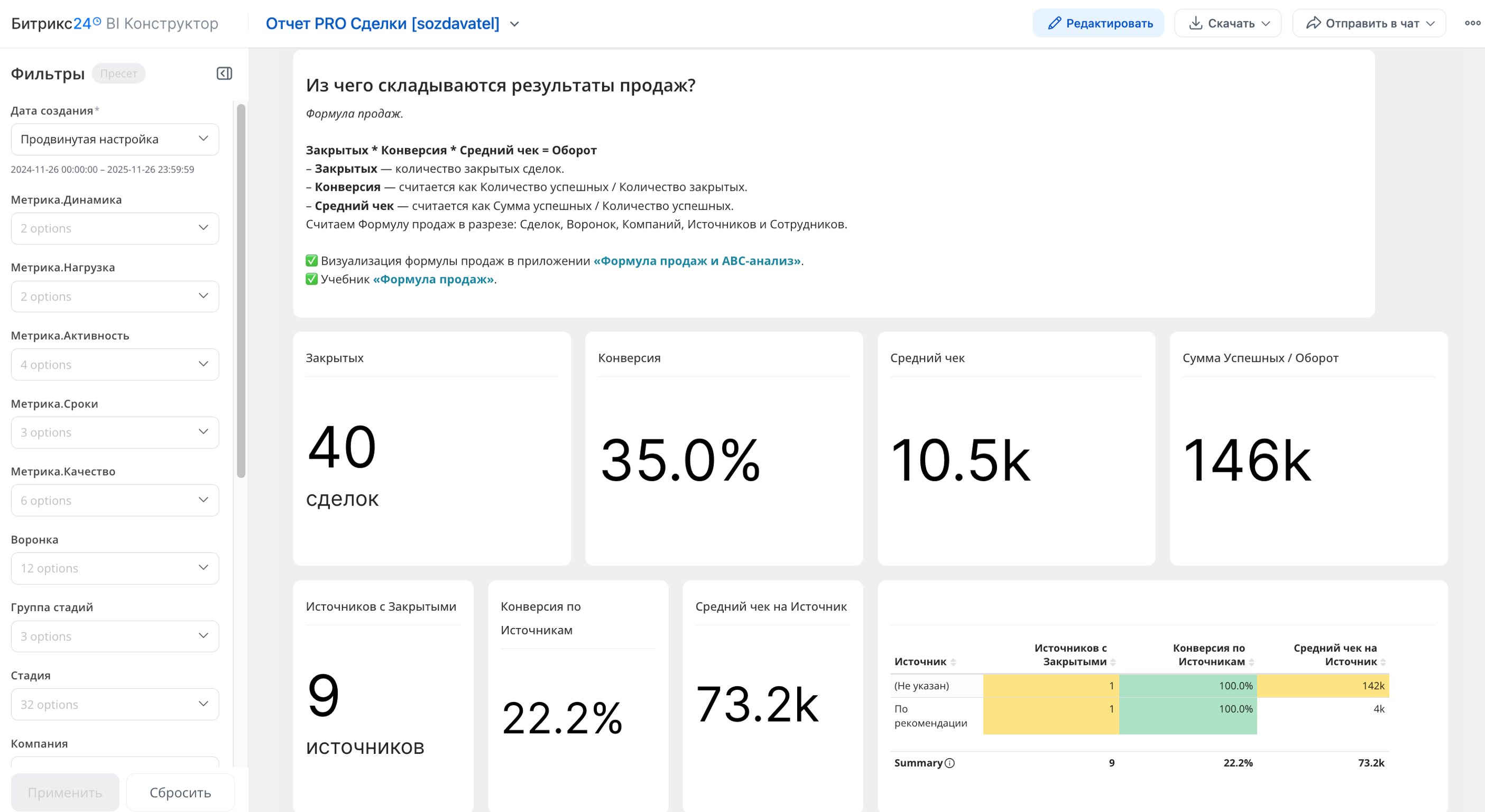Click the filters panel vertical scrollbar
Screen dimensions: 1485x812
241,290
